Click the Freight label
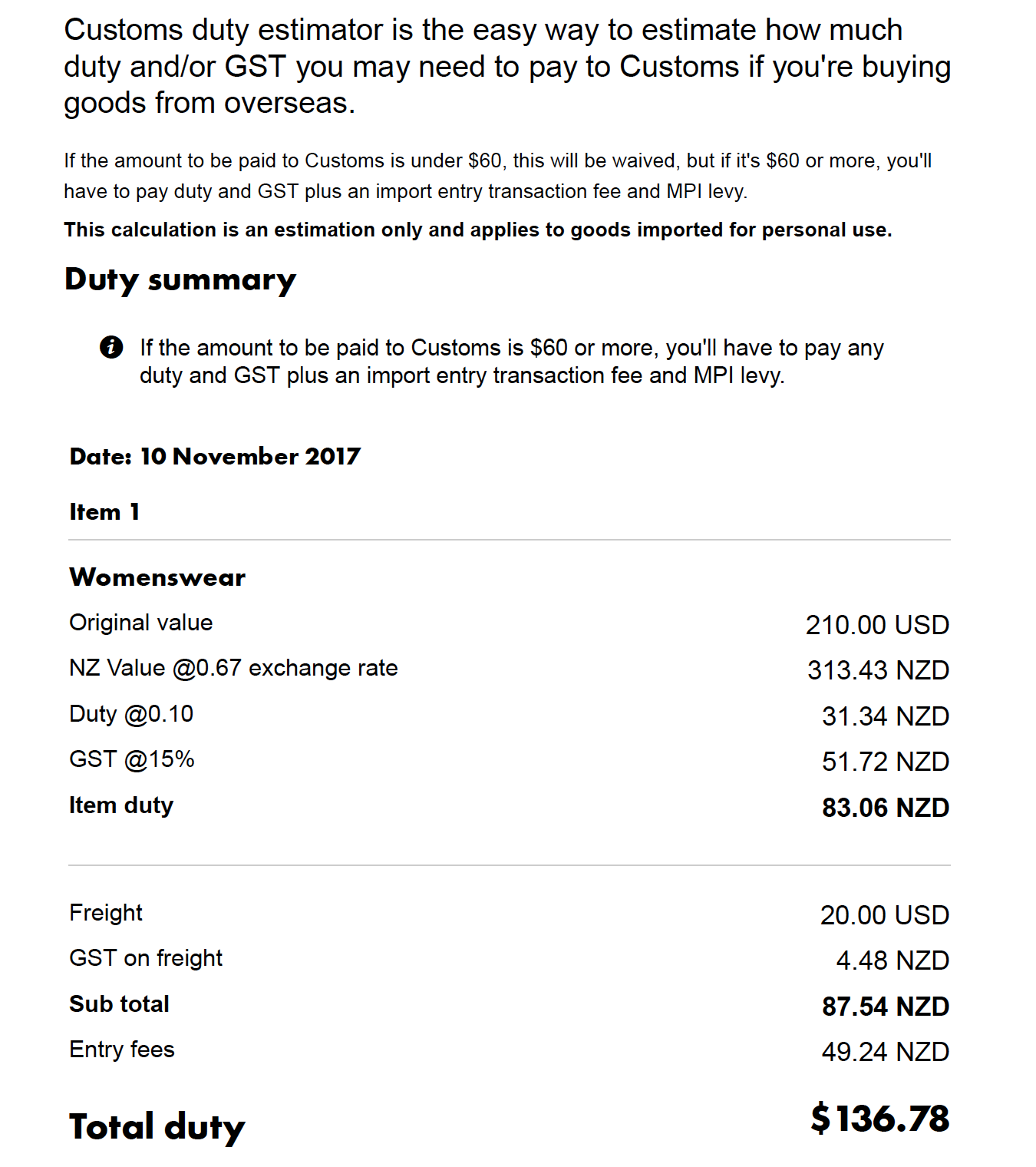 click(x=106, y=913)
